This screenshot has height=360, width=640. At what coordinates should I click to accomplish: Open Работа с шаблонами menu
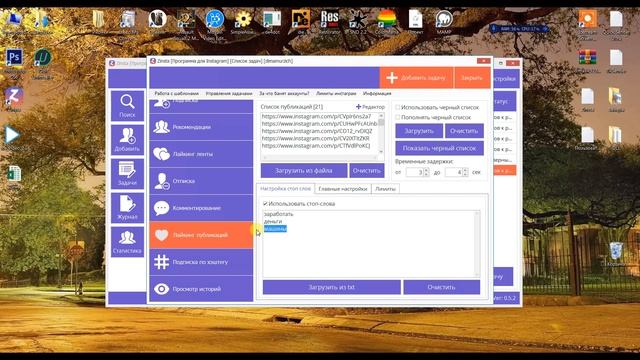(176, 93)
